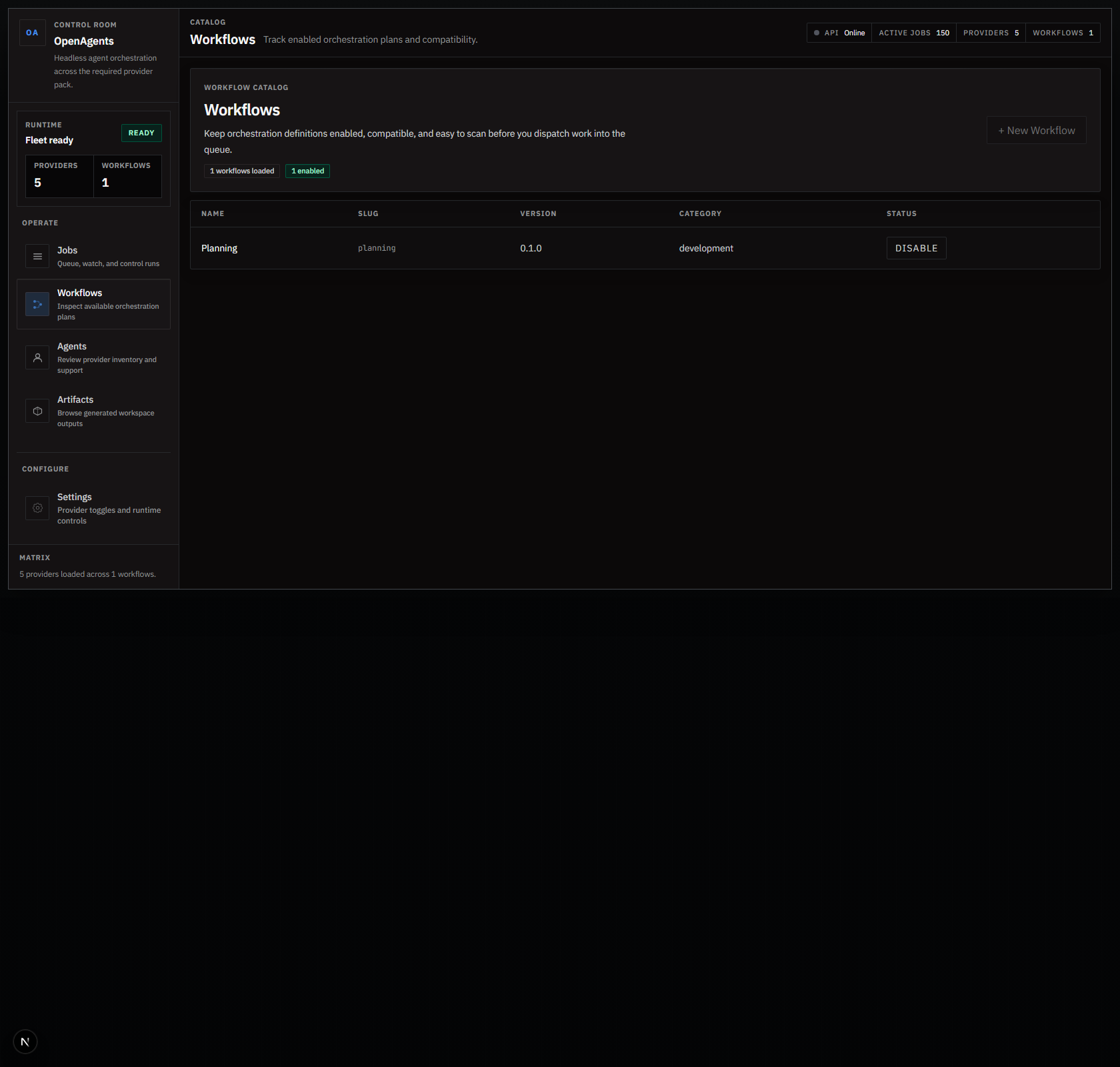Viewport: 1120px width, 1067px height.
Task: Click the API Online status pill
Action: tap(839, 33)
